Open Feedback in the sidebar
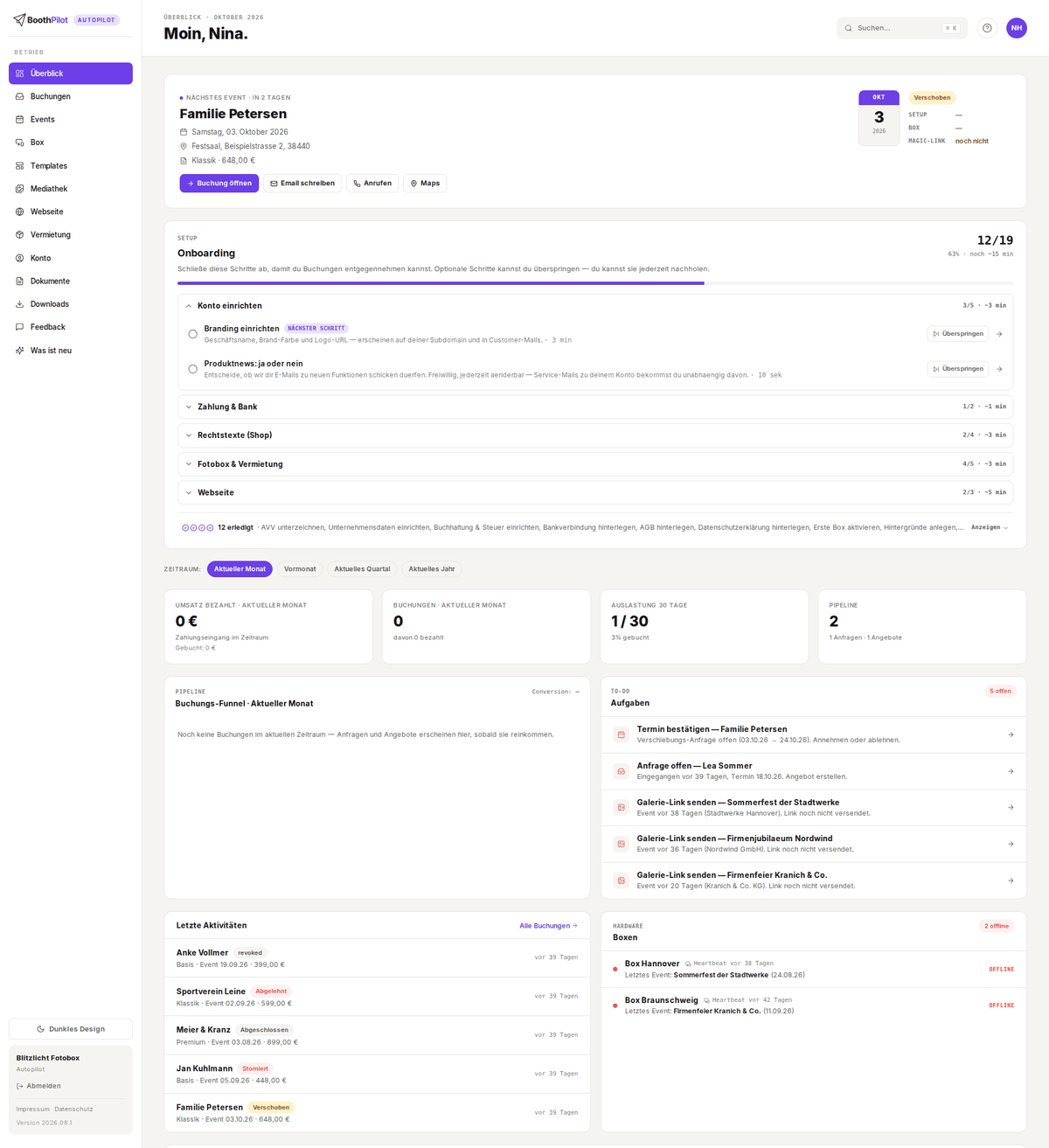Viewport: 1049px width, 1148px height. (x=71, y=327)
